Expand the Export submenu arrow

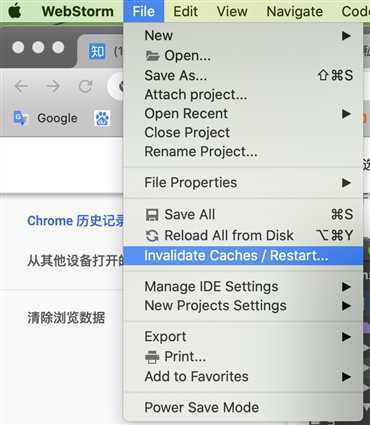[346, 337]
